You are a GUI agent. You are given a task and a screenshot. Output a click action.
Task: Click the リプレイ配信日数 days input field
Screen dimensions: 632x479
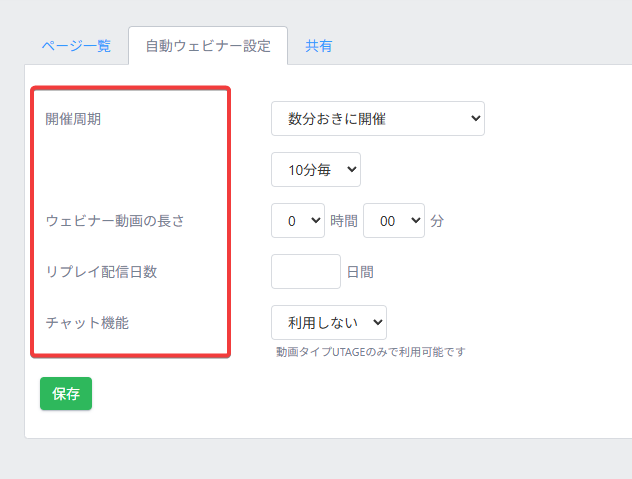point(306,271)
